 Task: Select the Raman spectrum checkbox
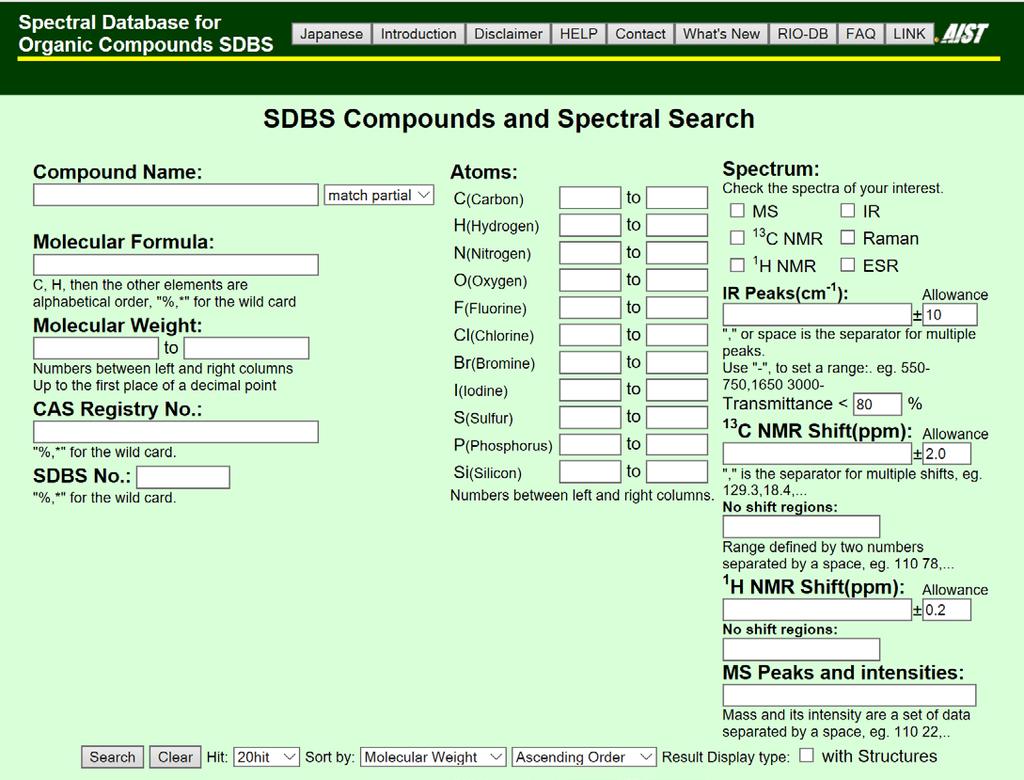tap(848, 238)
